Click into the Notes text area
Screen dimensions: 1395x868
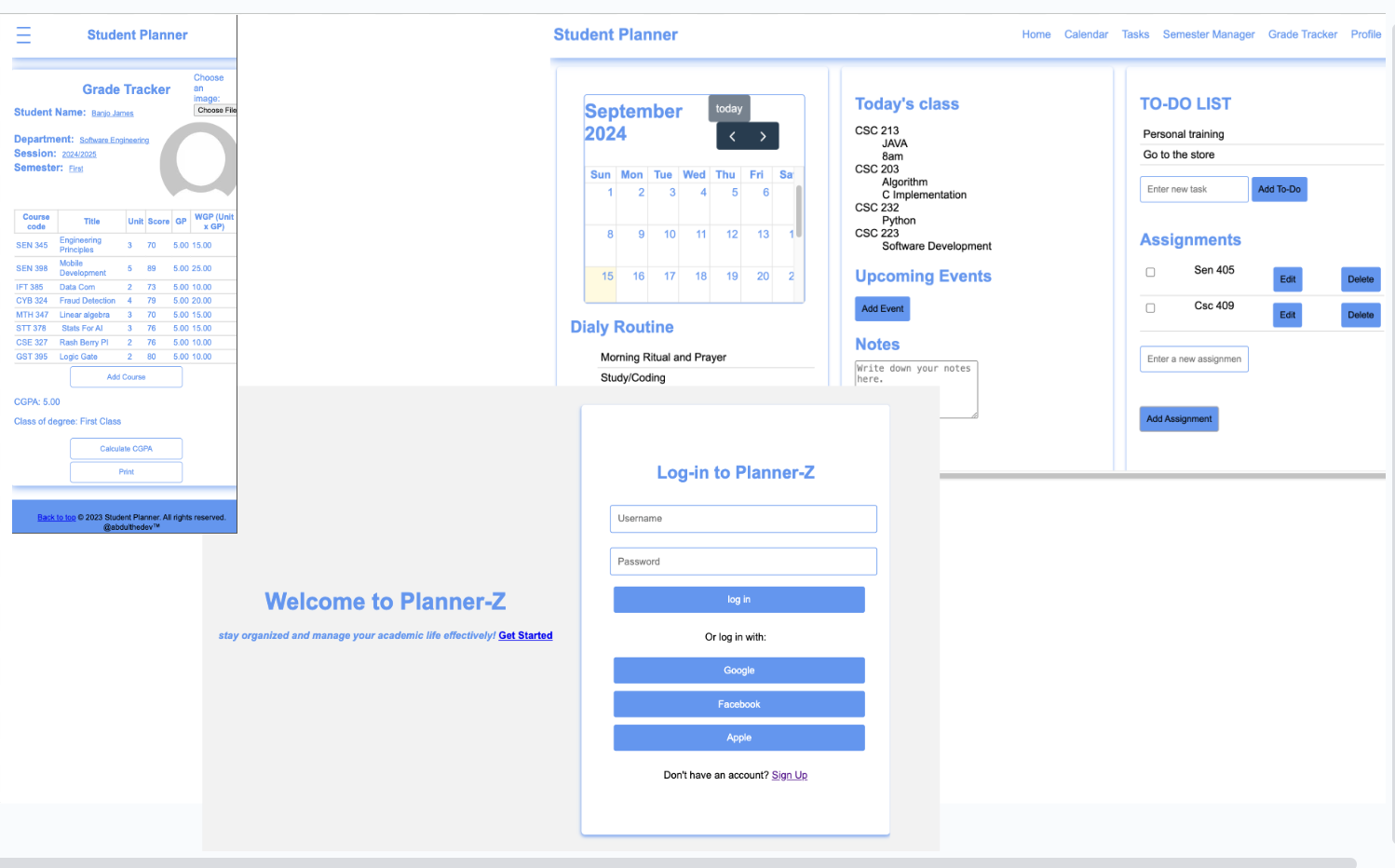(916, 389)
